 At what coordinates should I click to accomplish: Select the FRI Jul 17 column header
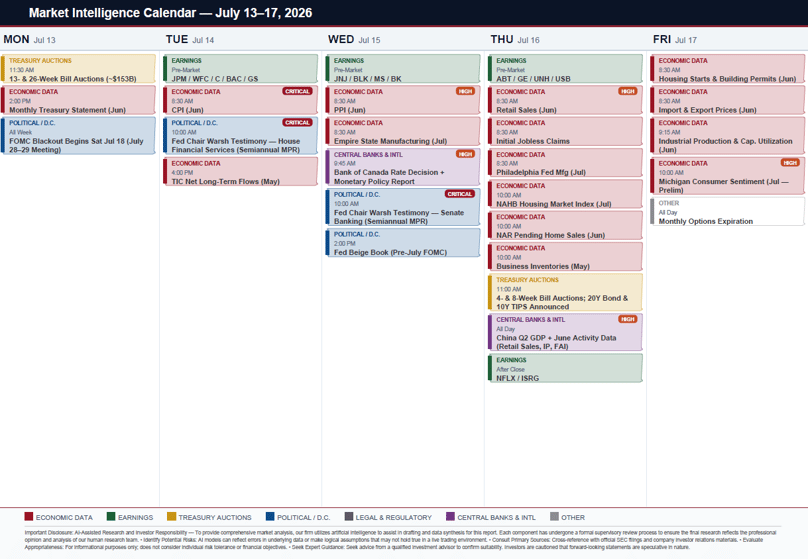[675, 40]
